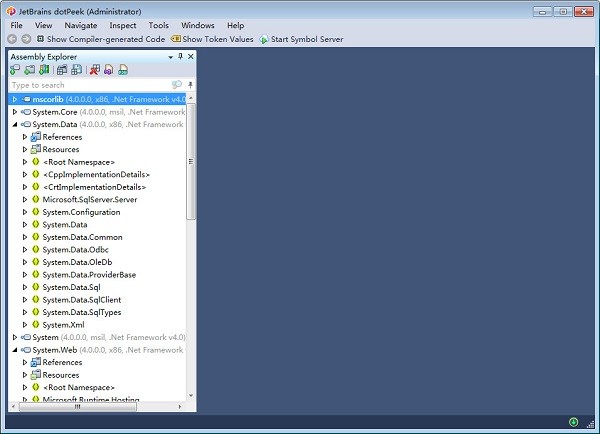The width and height of the screenshot is (600, 434).
Task: Click the search options magnifier icon
Action: point(176,85)
